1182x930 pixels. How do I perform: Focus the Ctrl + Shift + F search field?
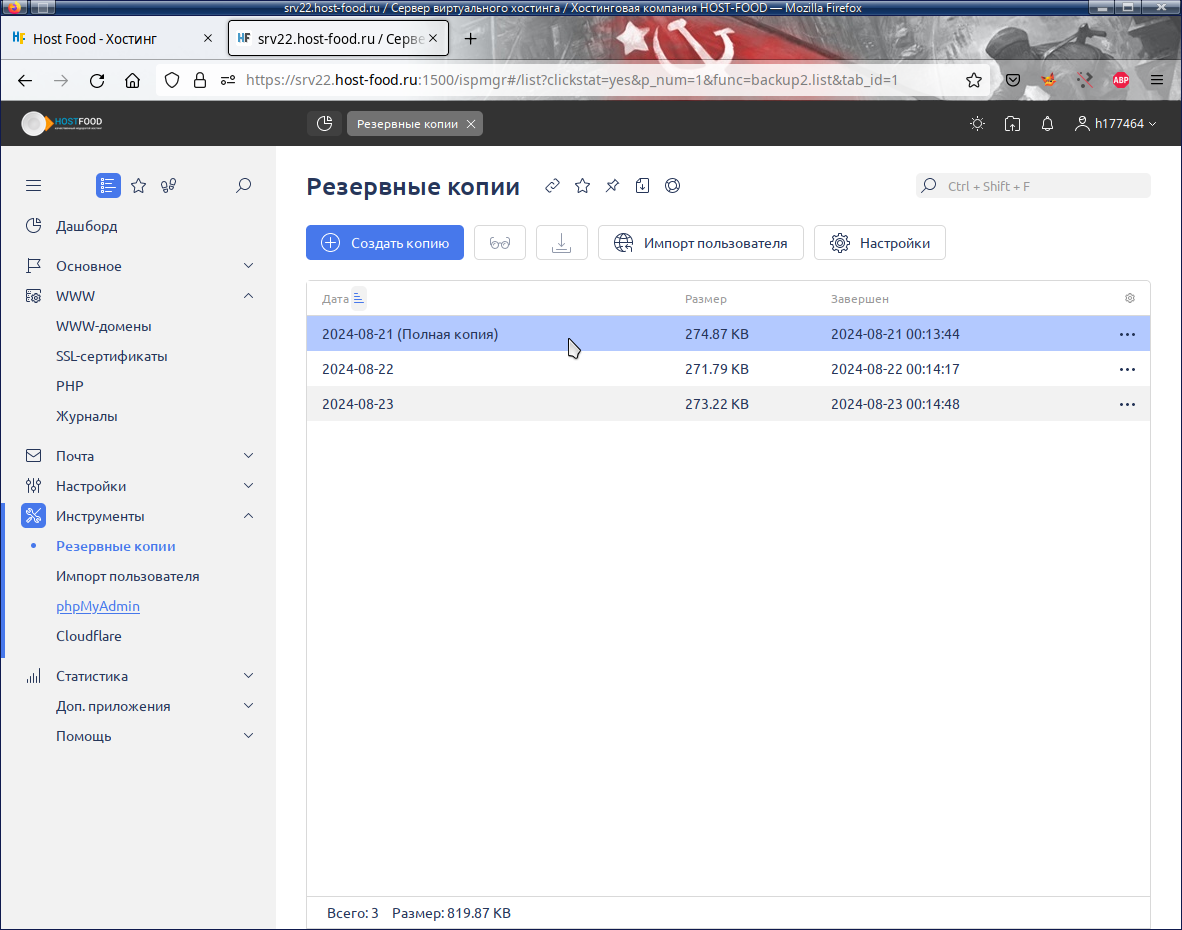pos(1033,185)
